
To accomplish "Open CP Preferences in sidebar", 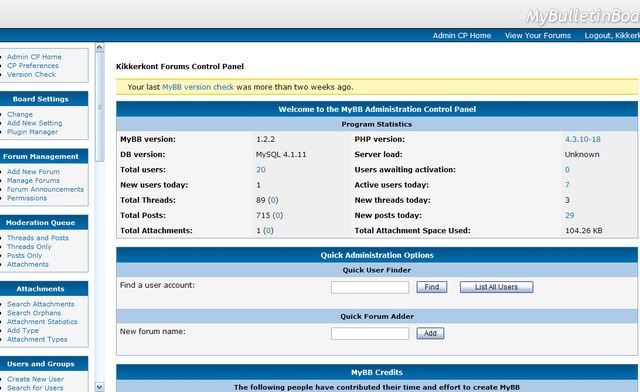I will [x=33, y=65].
